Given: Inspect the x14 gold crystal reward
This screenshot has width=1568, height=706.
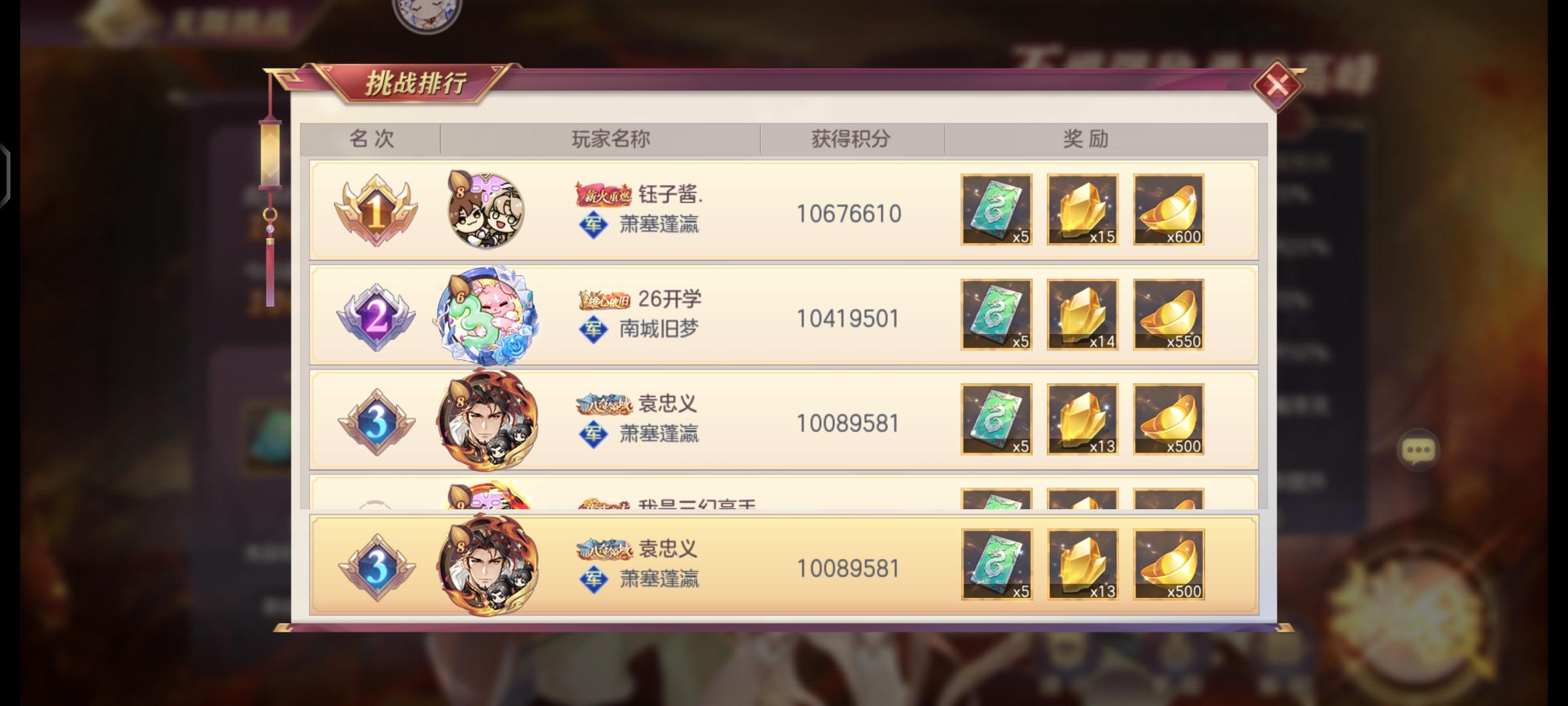Looking at the screenshot, I should 1083,314.
